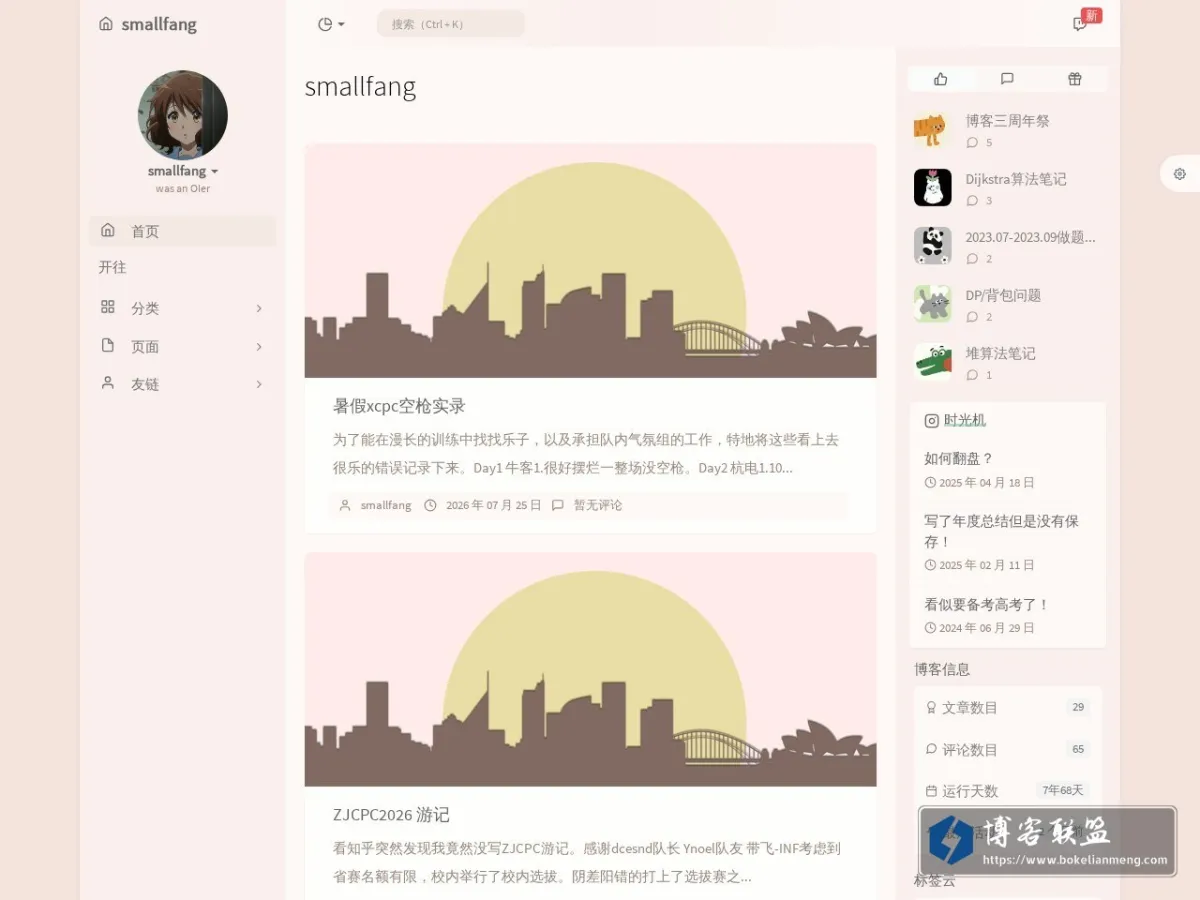Screen dimensions: 1200x900
Task: Click the 分类 grid icon
Action: 108,307
